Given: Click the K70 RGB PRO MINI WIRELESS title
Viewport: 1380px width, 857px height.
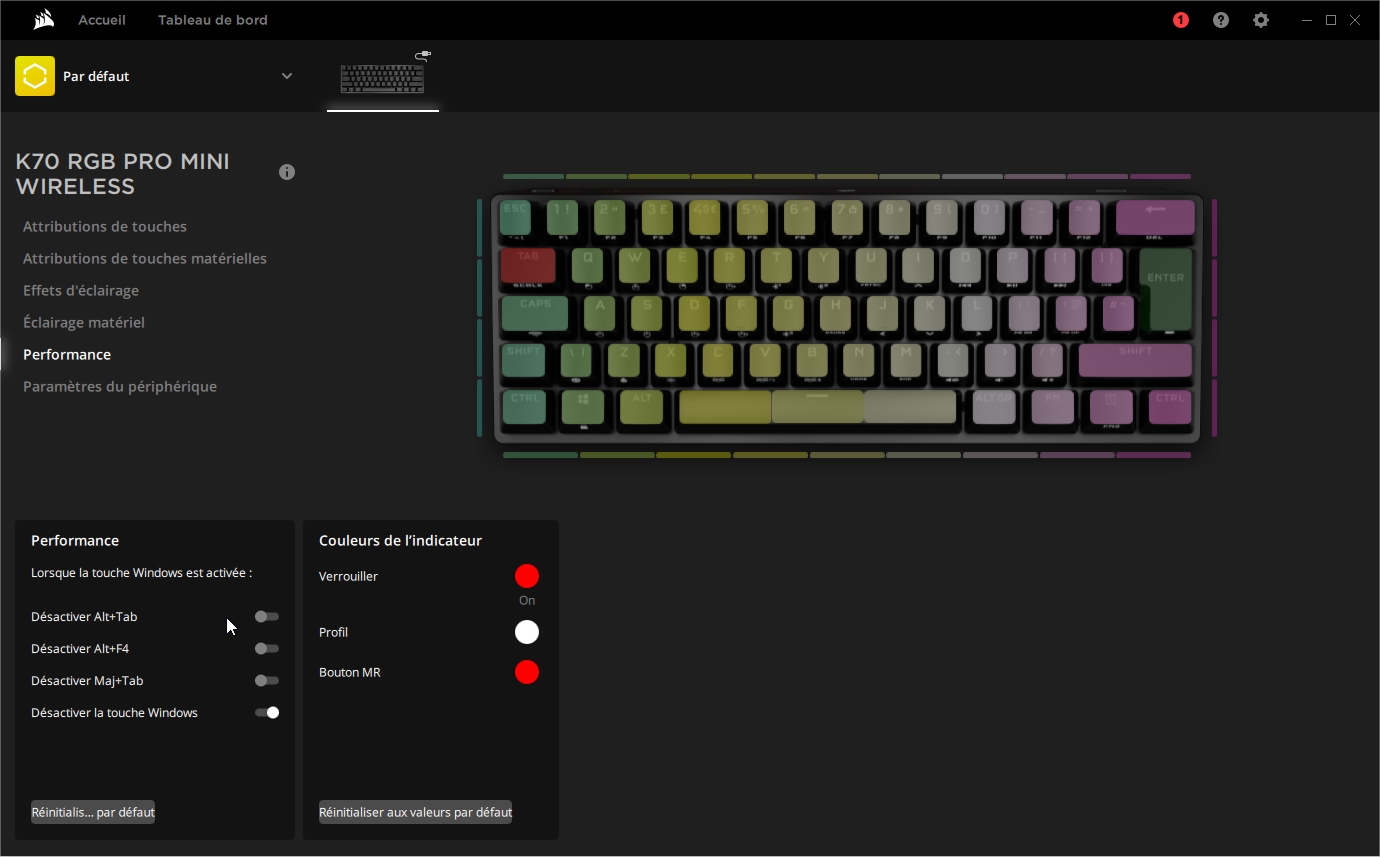Looking at the screenshot, I should (123, 174).
